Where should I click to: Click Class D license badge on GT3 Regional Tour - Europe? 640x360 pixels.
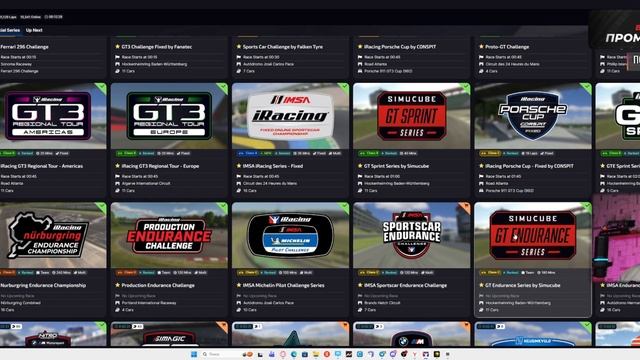tap(127, 153)
